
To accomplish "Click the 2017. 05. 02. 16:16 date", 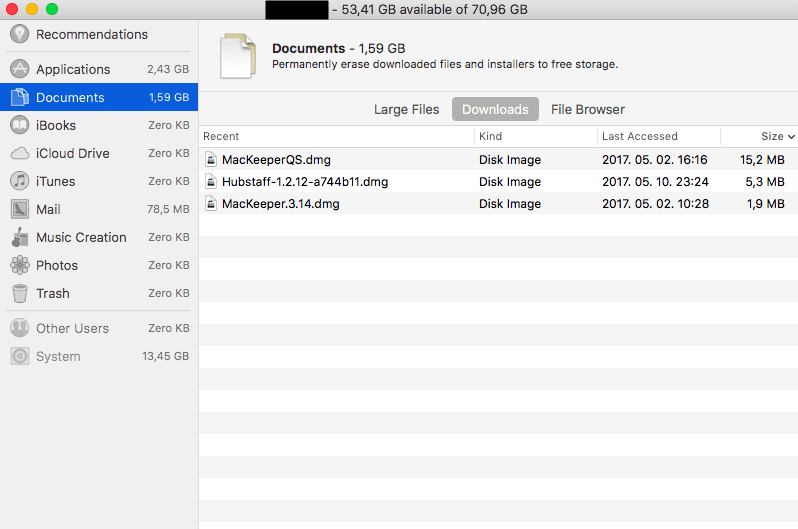I will click(654, 160).
